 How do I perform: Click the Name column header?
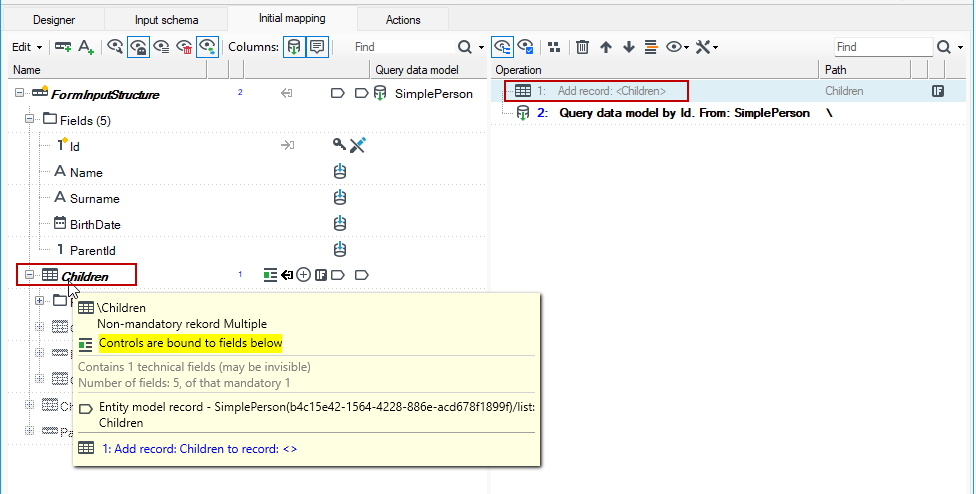[108, 70]
